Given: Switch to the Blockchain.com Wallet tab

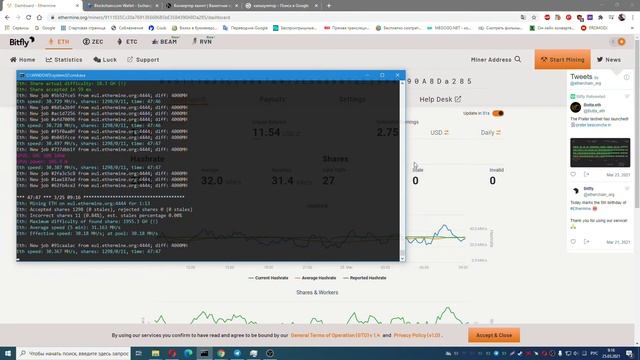Looking at the screenshot, I should 123,6.
